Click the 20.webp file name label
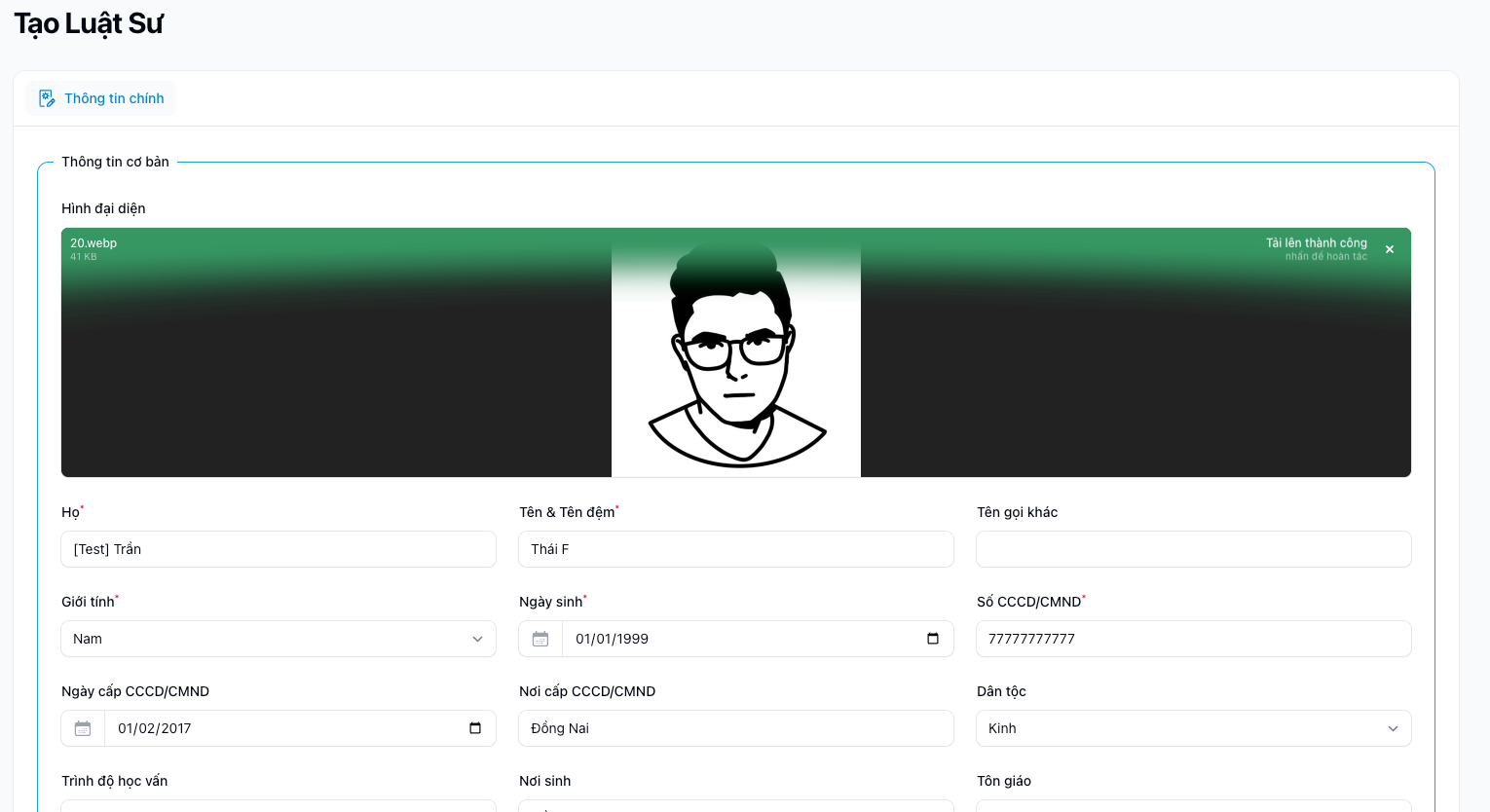Image resolution: width=1490 pixels, height=812 pixels. click(x=93, y=242)
